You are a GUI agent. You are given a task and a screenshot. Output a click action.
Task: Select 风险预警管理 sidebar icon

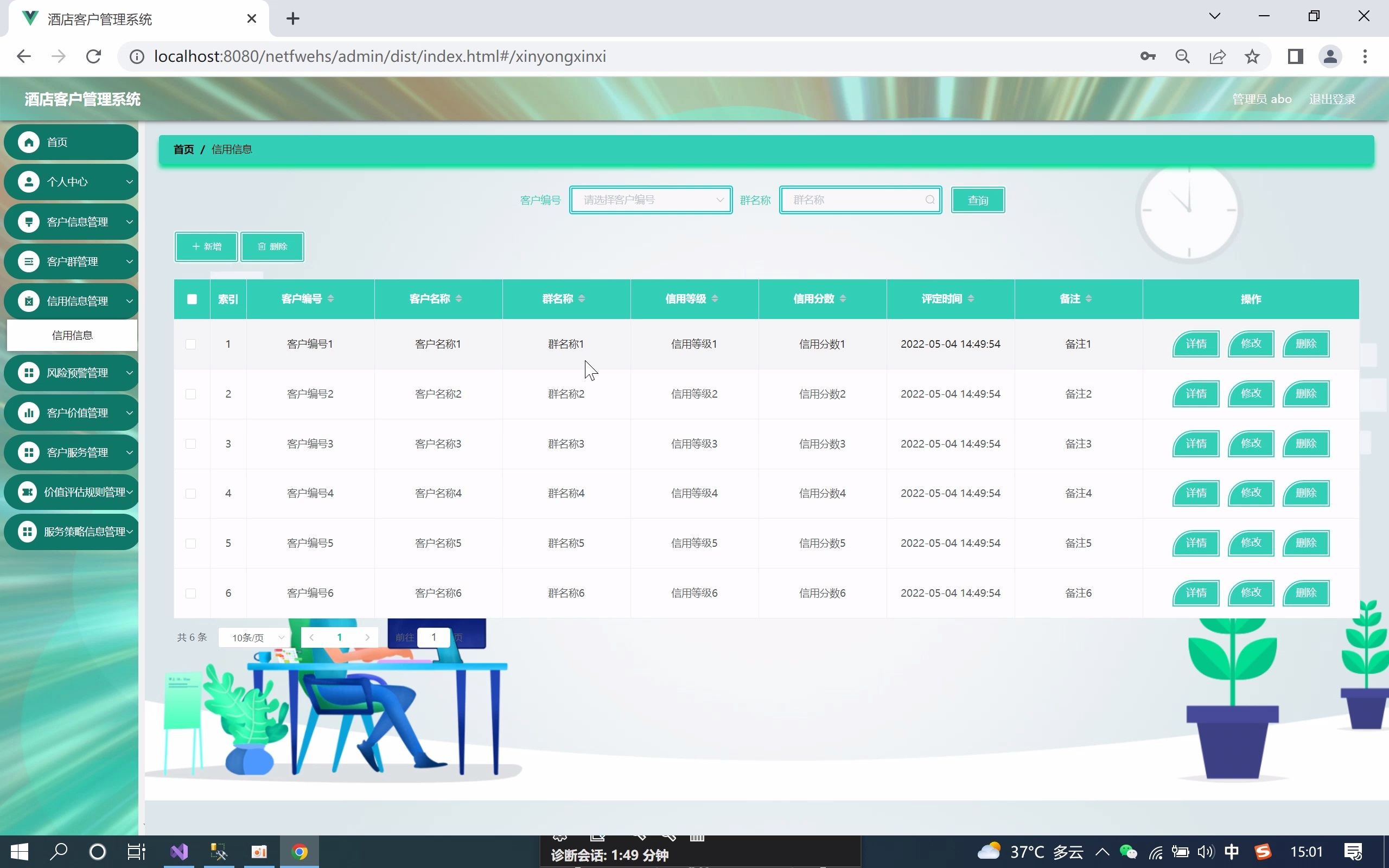click(x=29, y=372)
